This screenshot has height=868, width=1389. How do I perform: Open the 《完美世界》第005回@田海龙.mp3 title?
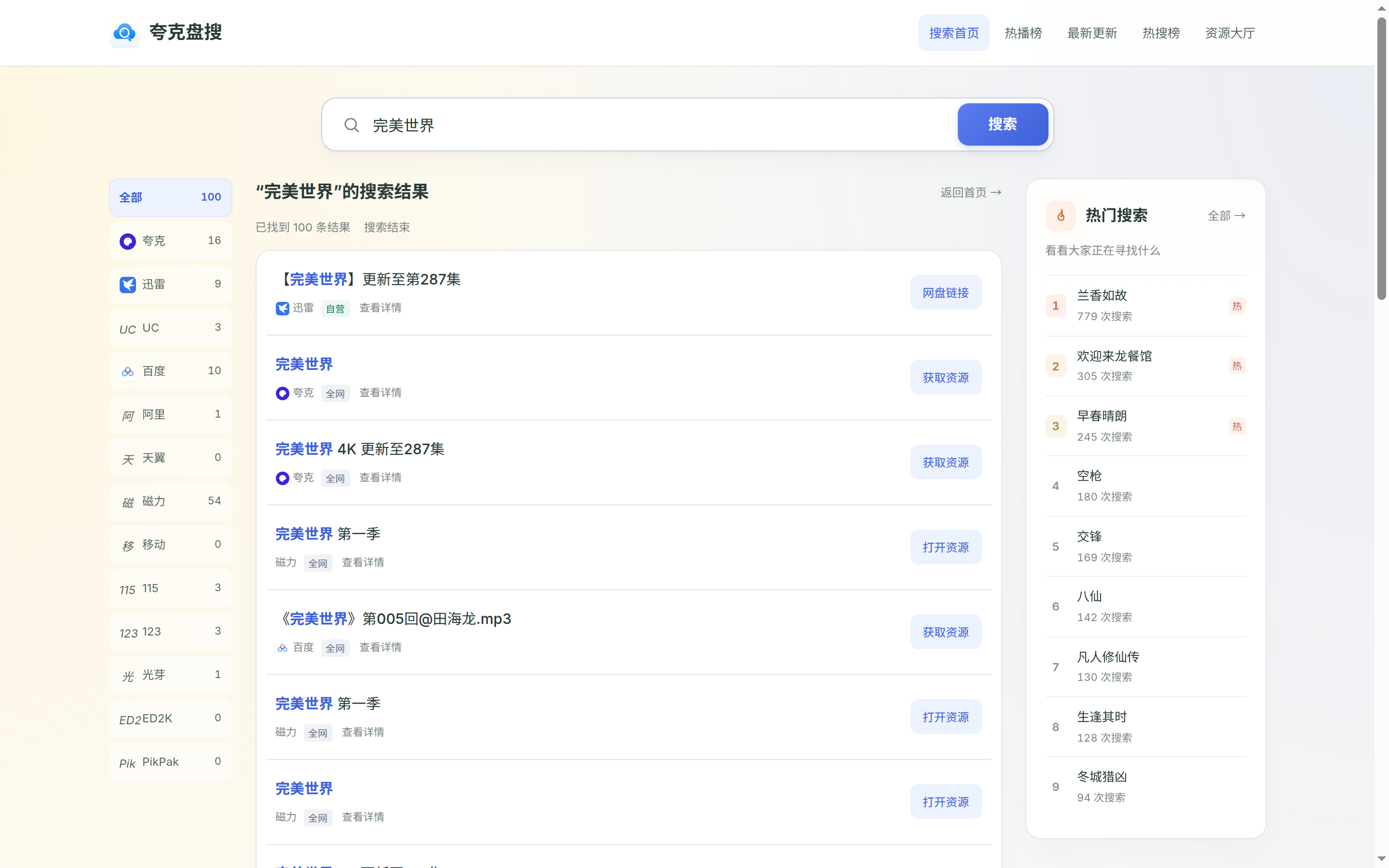(393, 619)
